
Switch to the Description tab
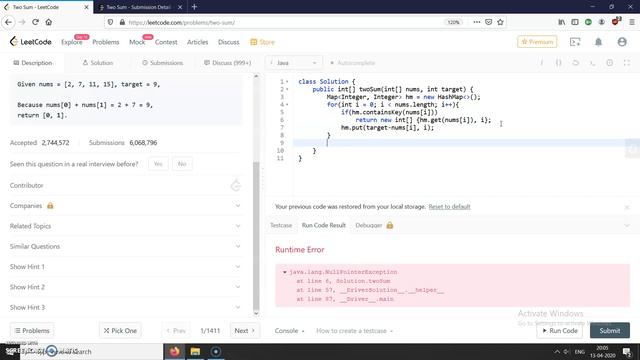(x=33, y=63)
